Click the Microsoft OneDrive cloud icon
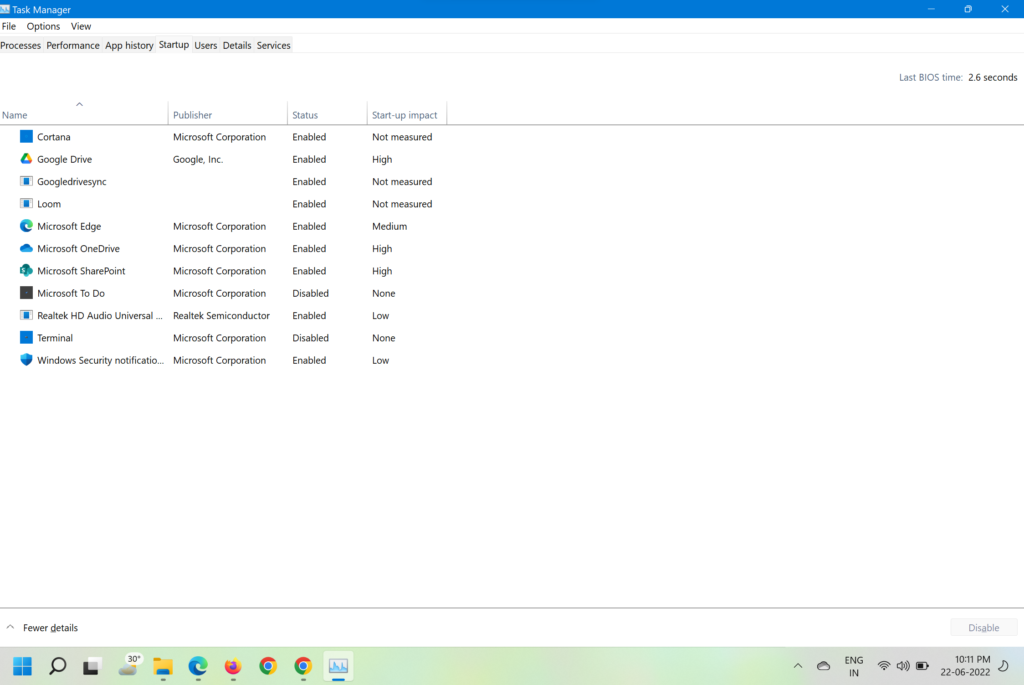Image resolution: width=1024 pixels, height=685 pixels. pos(26,249)
